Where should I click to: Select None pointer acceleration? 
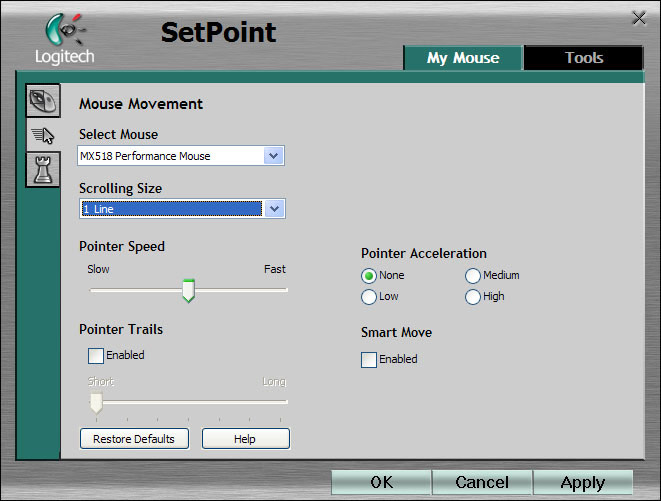point(369,276)
